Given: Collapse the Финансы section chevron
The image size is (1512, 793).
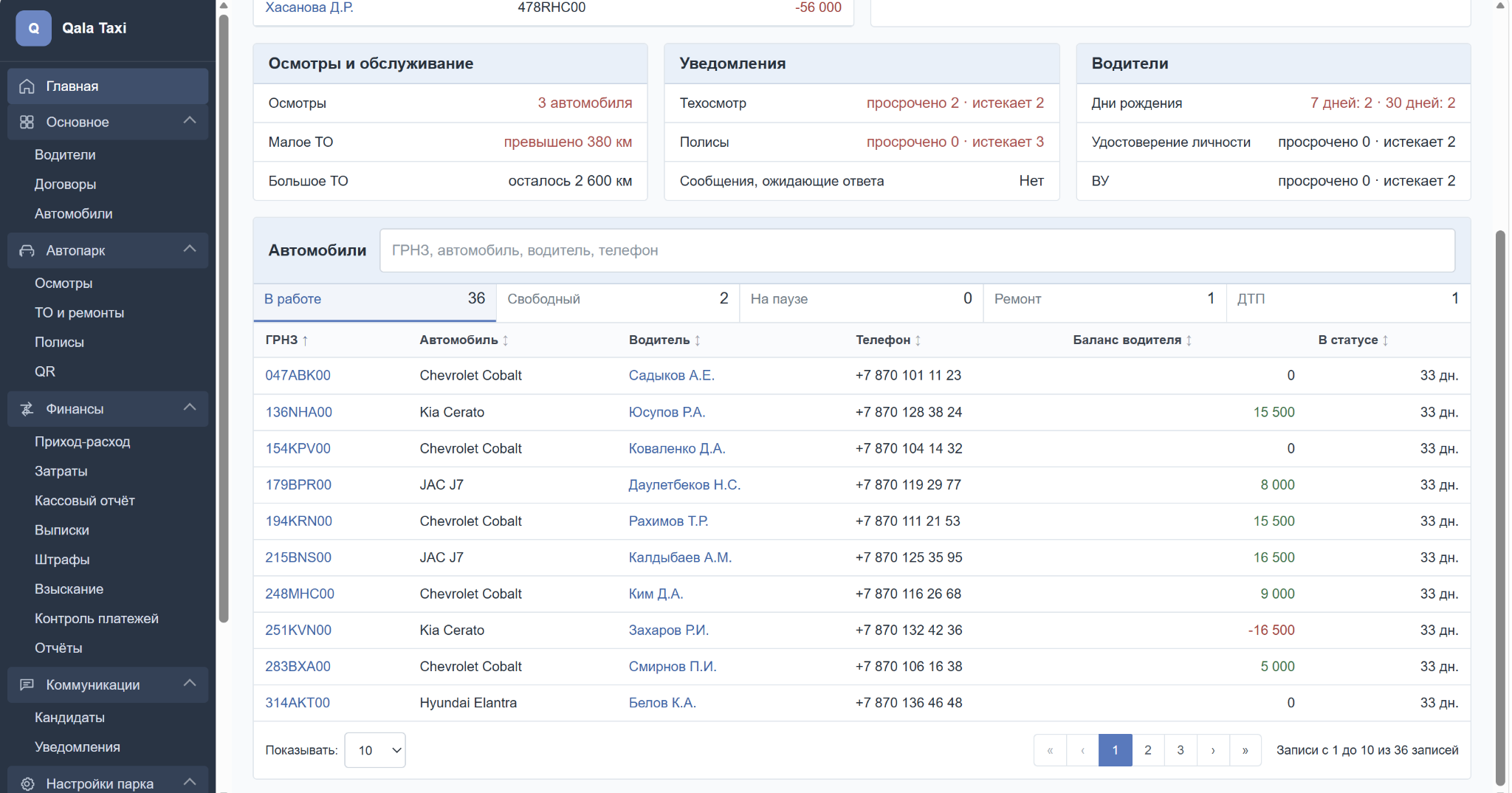Looking at the screenshot, I should pos(190,408).
